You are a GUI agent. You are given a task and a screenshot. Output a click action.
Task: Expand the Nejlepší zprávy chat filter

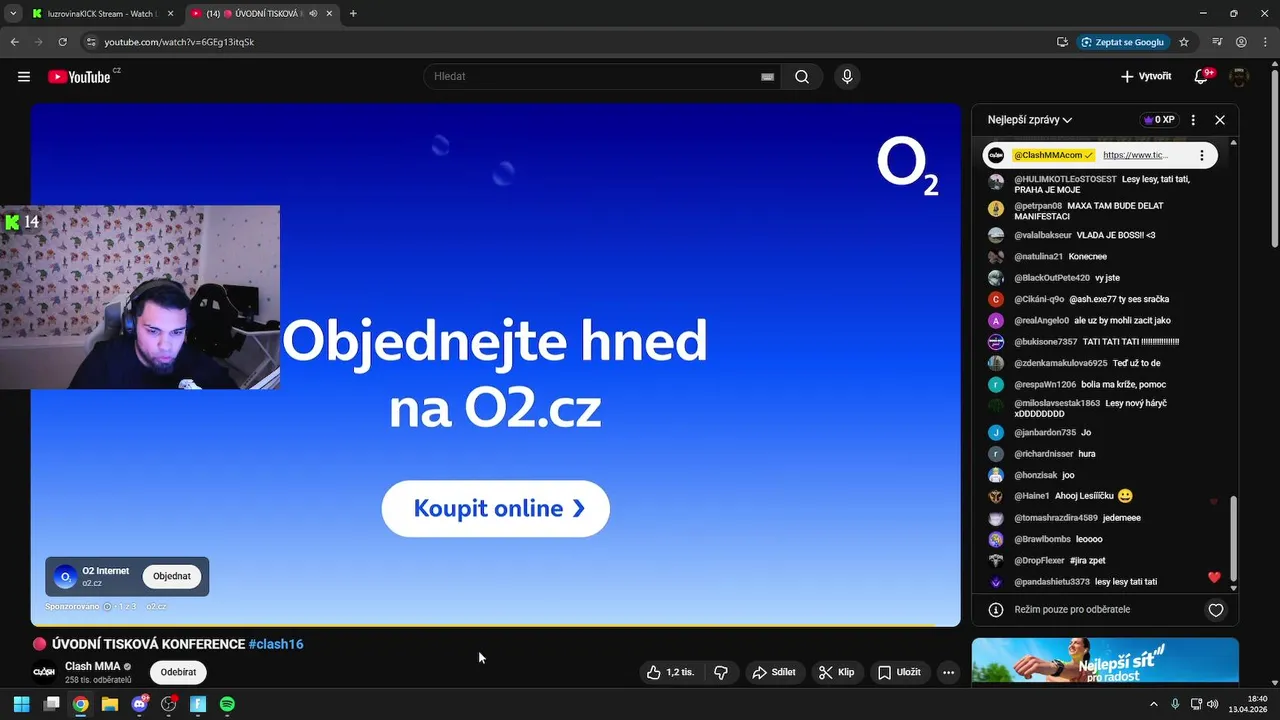tap(1030, 120)
